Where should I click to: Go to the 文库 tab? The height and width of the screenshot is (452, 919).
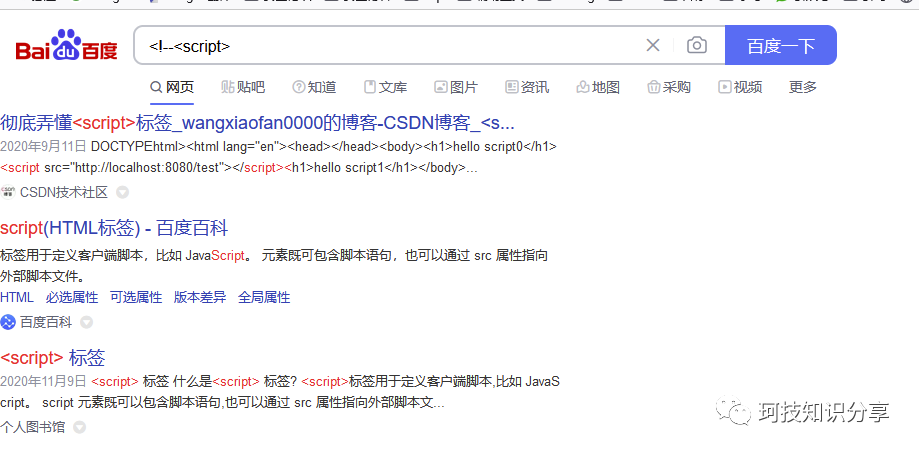385,87
